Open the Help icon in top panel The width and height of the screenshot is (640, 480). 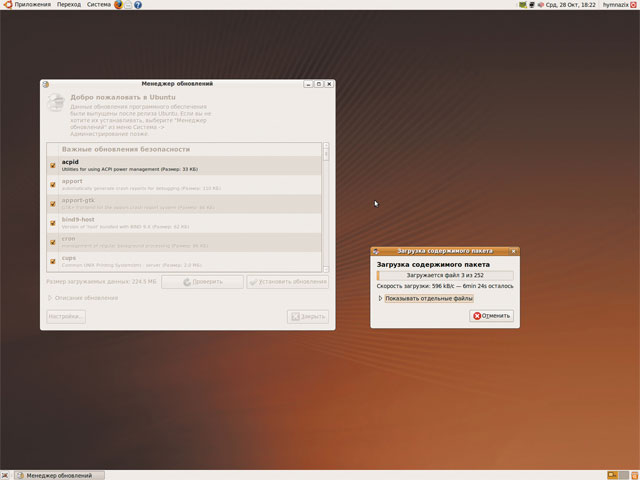click(138, 5)
